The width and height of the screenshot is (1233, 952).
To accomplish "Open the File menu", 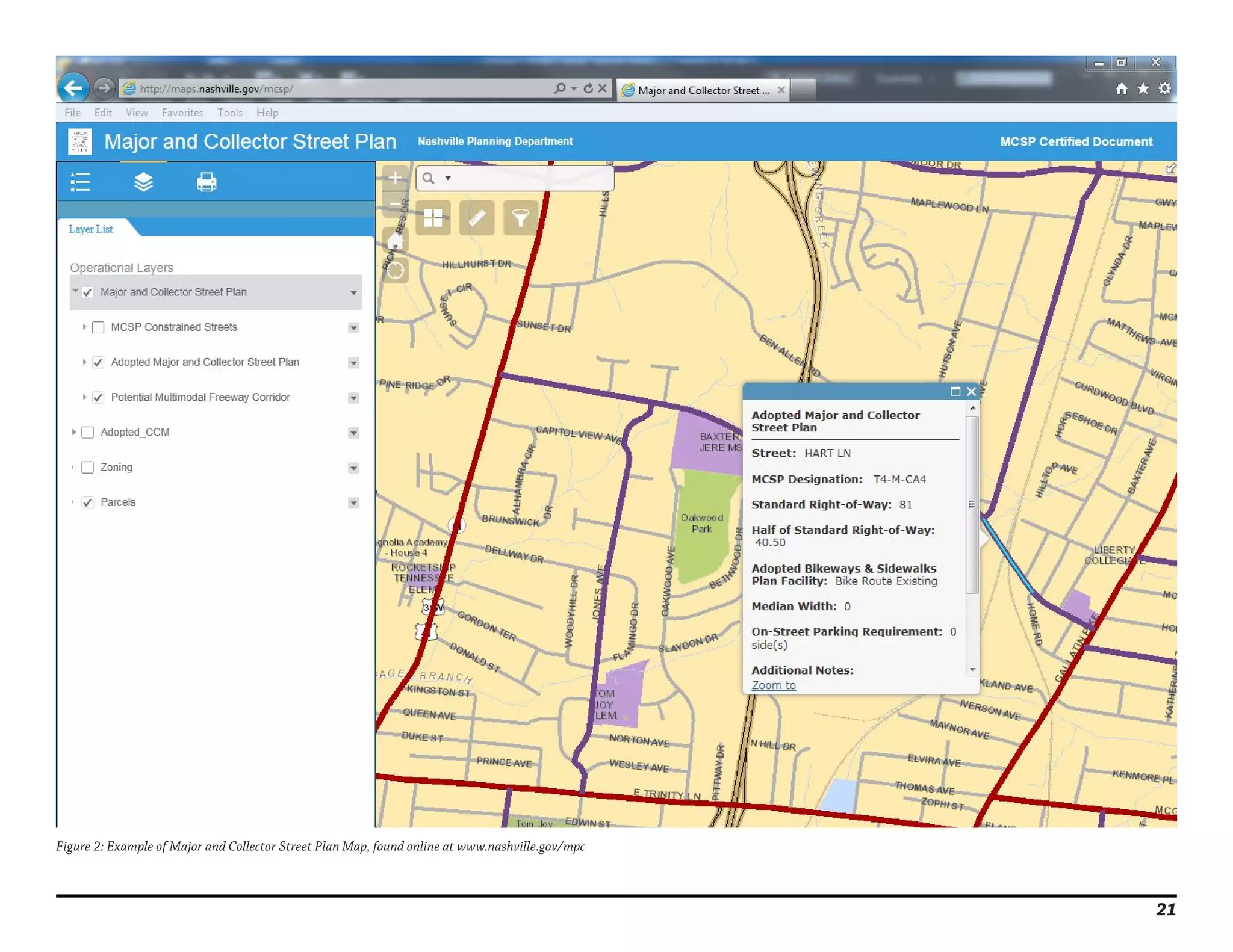I will [72, 113].
